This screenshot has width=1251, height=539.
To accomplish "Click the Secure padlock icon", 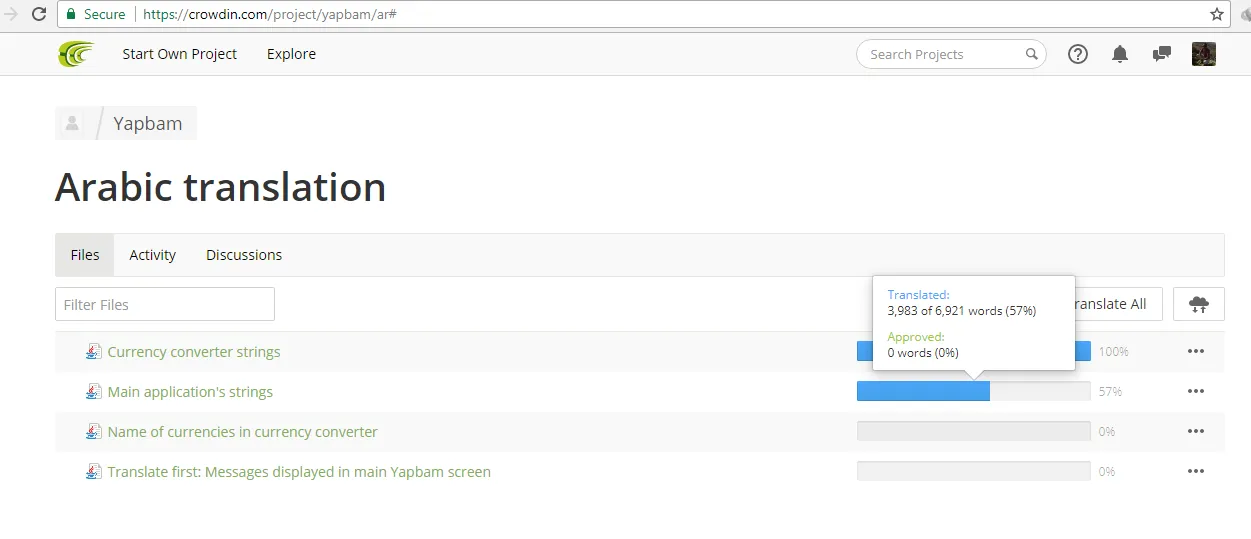I will point(71,14).
